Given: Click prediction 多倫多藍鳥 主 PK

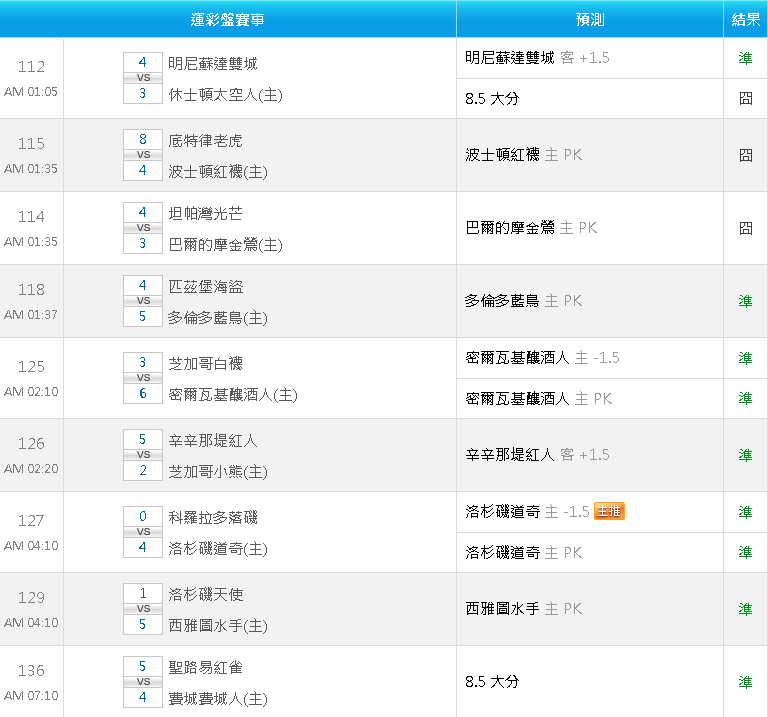Looking at the screenshot, I should [524, 301].
